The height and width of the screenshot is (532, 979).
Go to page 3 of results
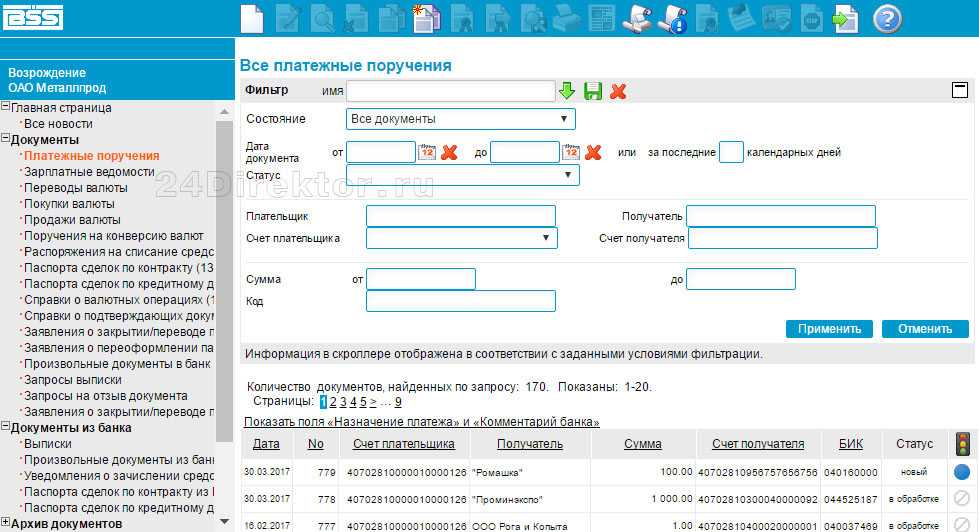point(342,402)
